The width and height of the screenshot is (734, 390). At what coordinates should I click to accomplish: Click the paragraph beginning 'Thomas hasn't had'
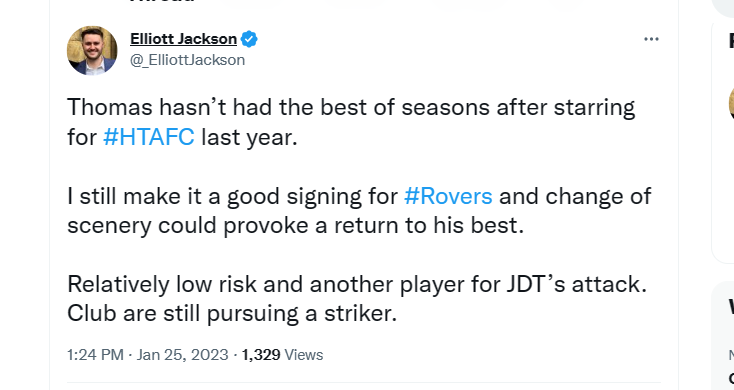pyautogui.click(x=351, y=122)
